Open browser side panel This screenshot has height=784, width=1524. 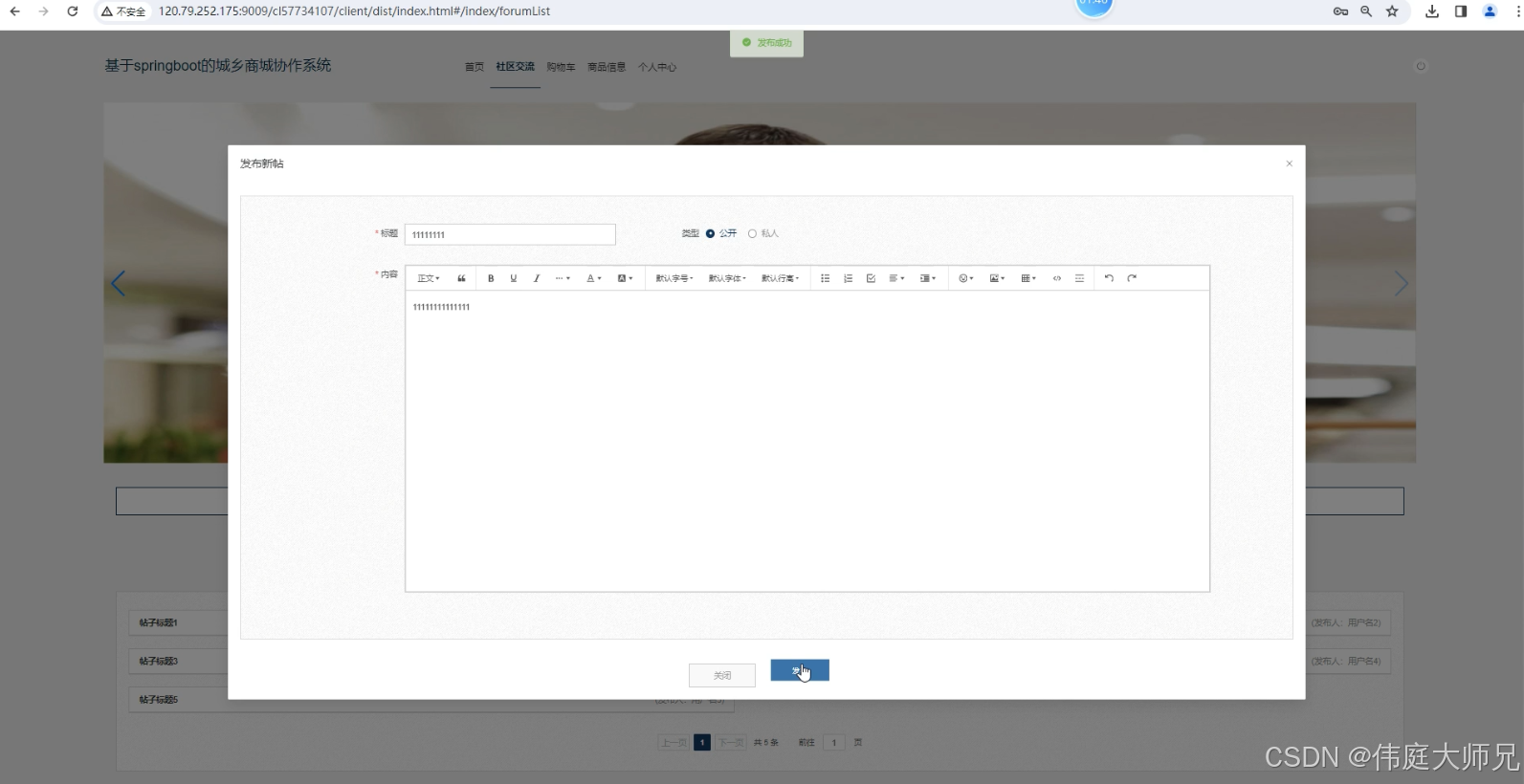1461,11
